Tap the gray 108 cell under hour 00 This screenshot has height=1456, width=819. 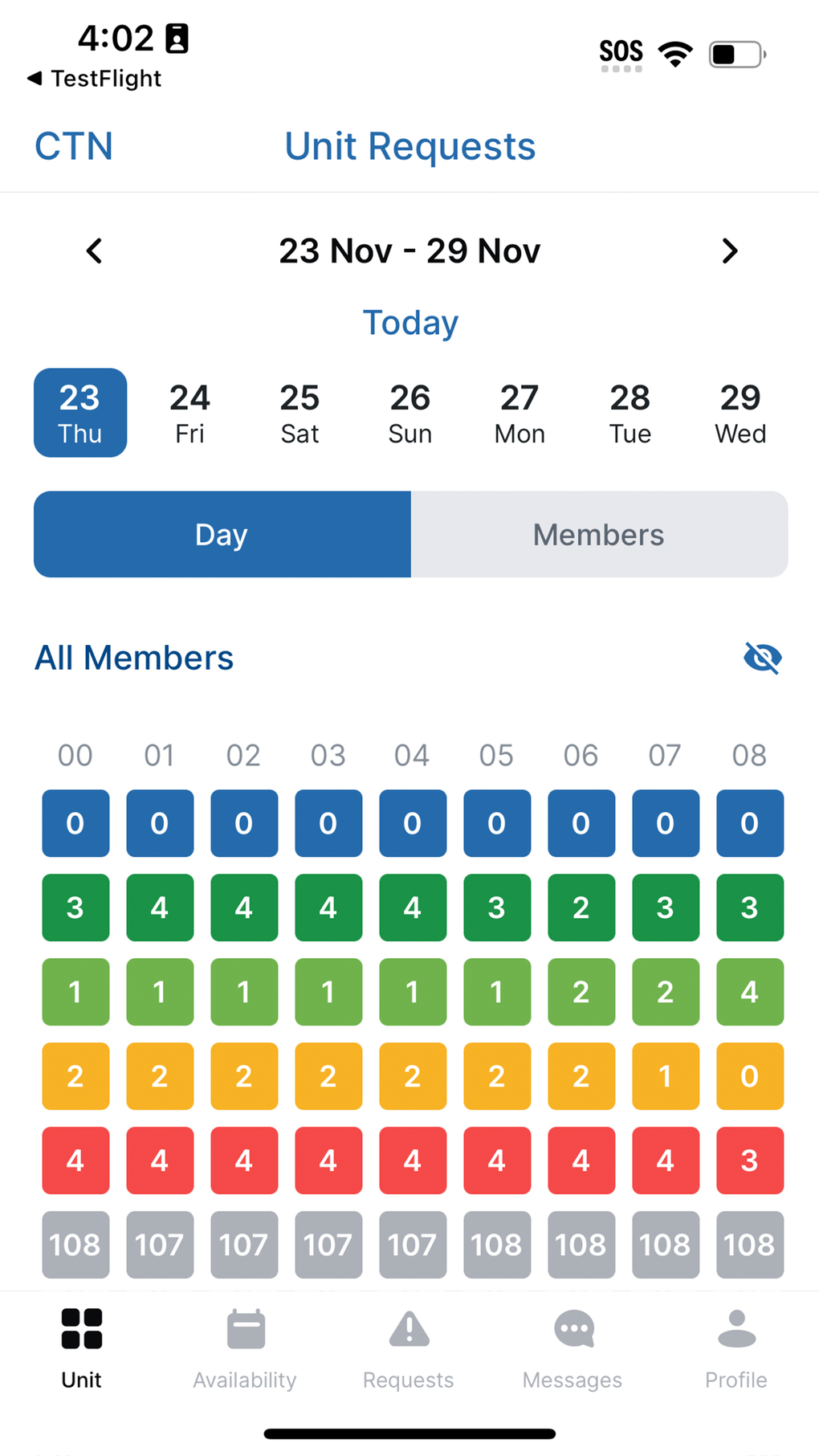[75, 1244]
